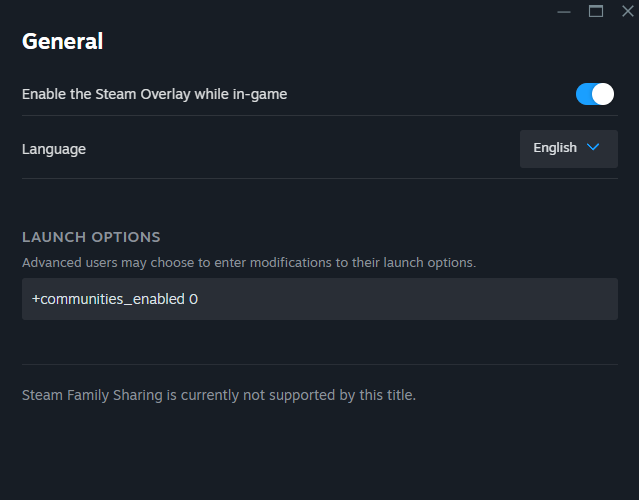The width and height of the screenshot is (639, 500).
Task: Focus the launch options text field
Action: coord(320,299)
